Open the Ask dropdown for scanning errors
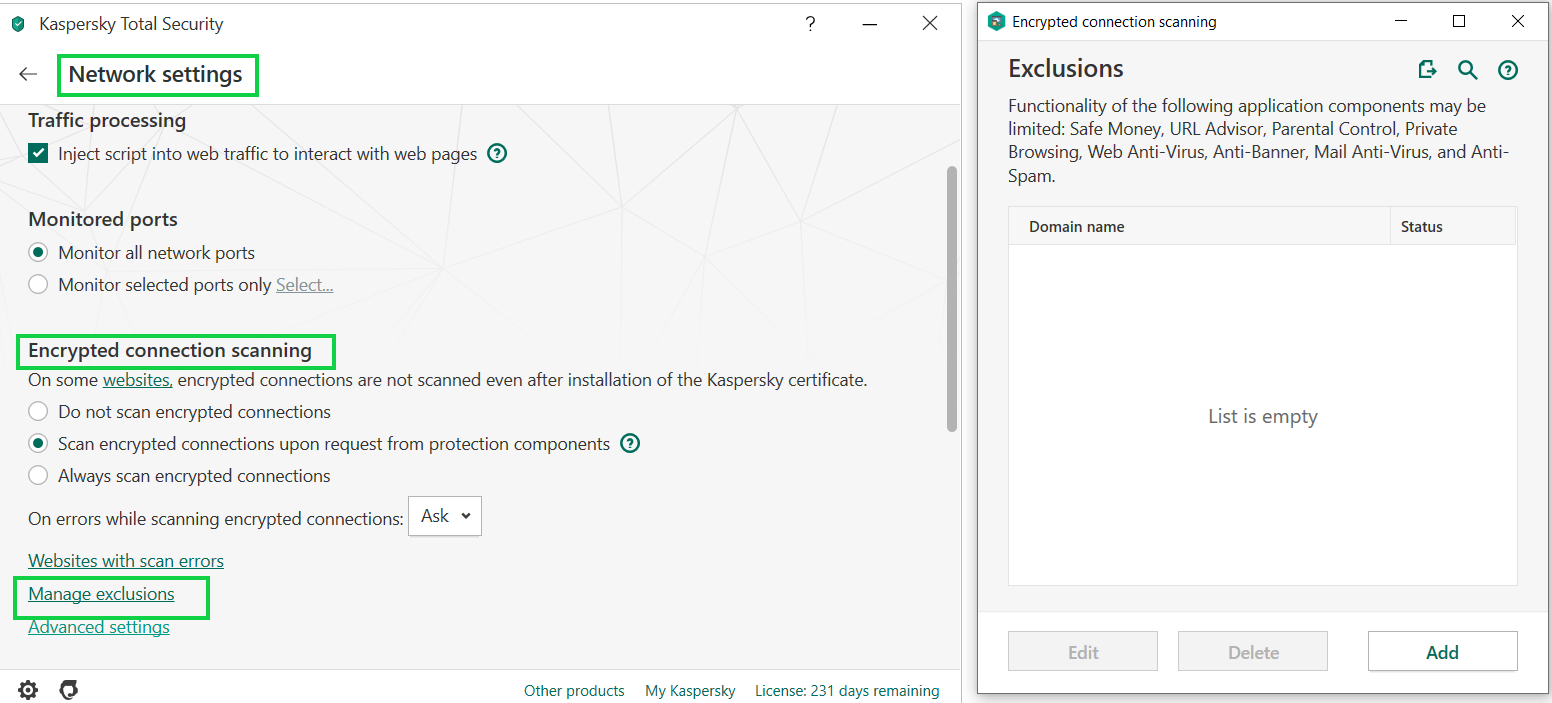This screenshot has height=703, width=1552. click(x=445, y=516)
